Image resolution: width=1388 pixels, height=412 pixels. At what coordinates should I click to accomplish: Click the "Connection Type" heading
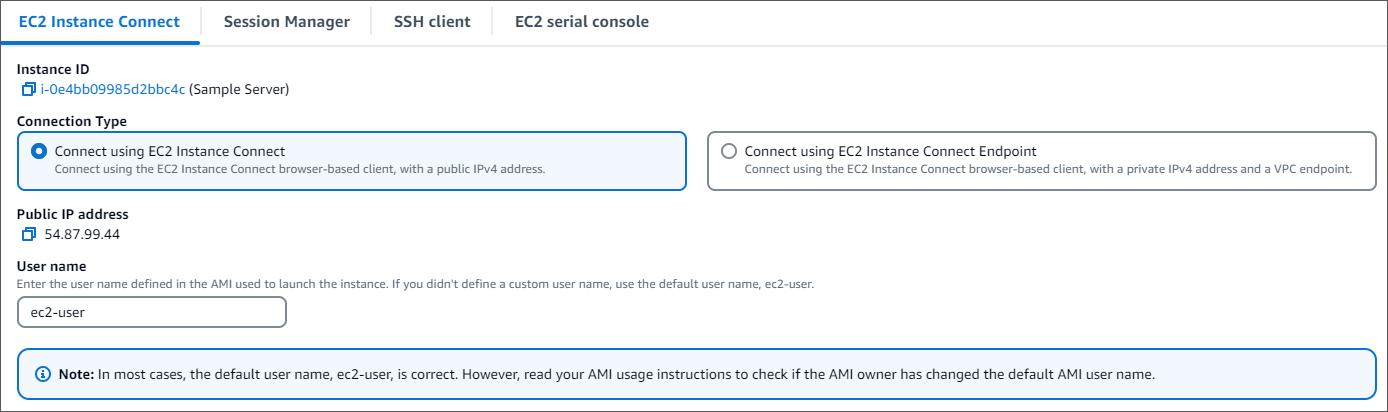pyautogui.click(x=72, y=122)
